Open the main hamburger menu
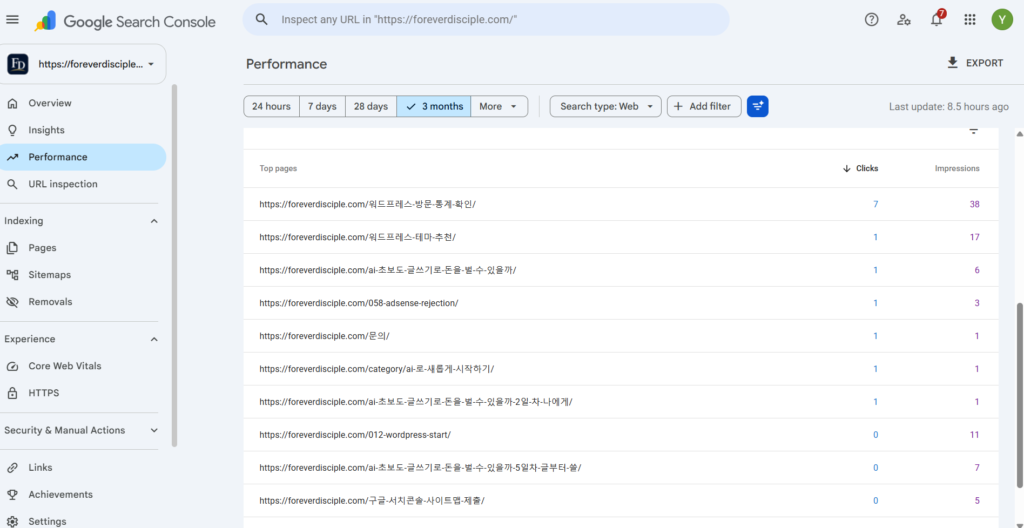 pyautogui.click(x=12, y=20)
